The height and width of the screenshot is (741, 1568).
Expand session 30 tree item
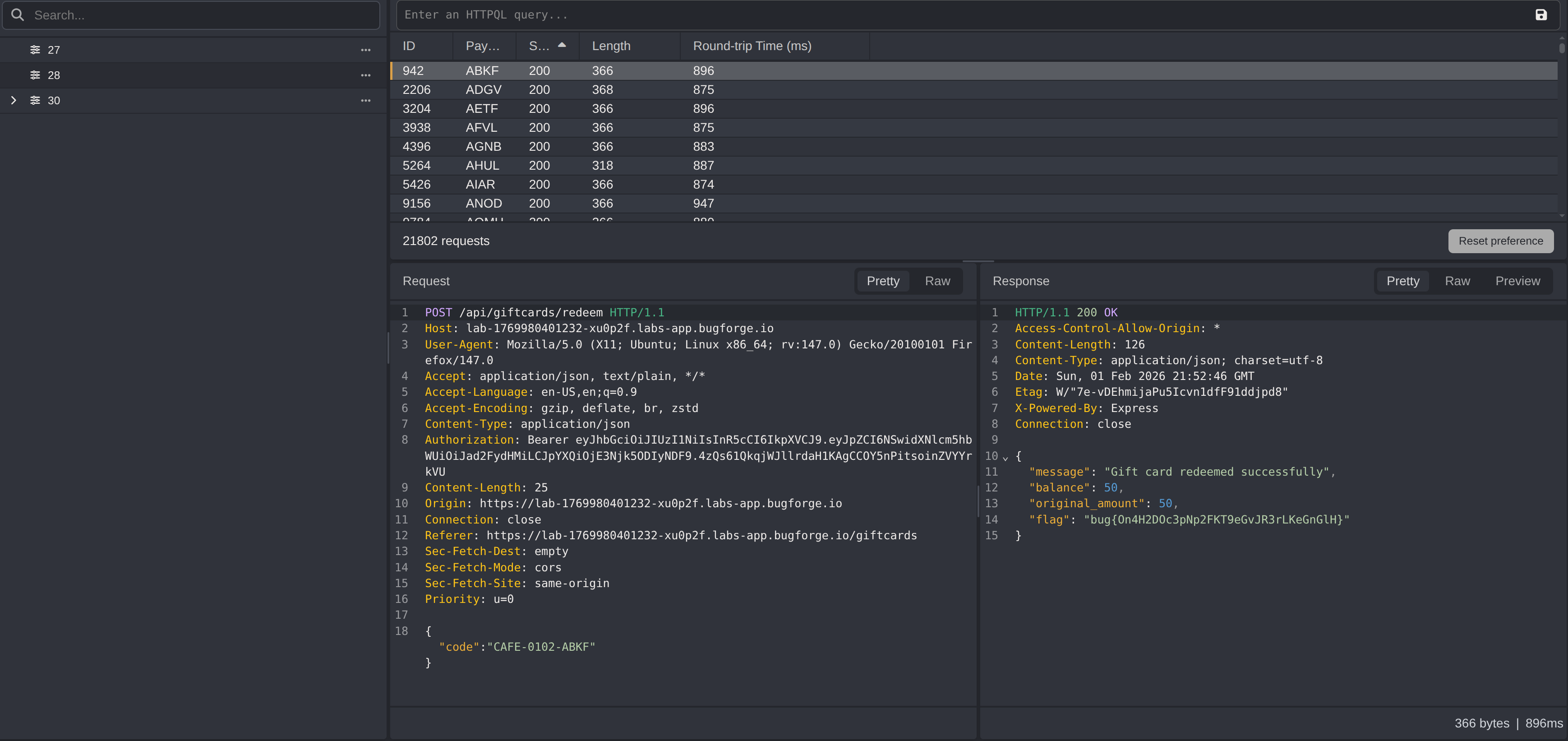click(14, 101)
